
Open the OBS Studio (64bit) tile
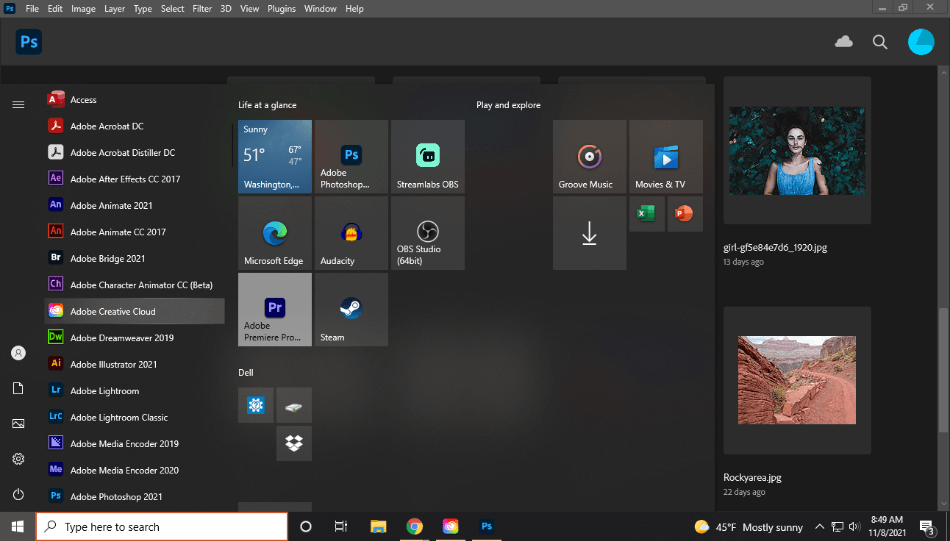pyautogui.click(x=428, y=233)
